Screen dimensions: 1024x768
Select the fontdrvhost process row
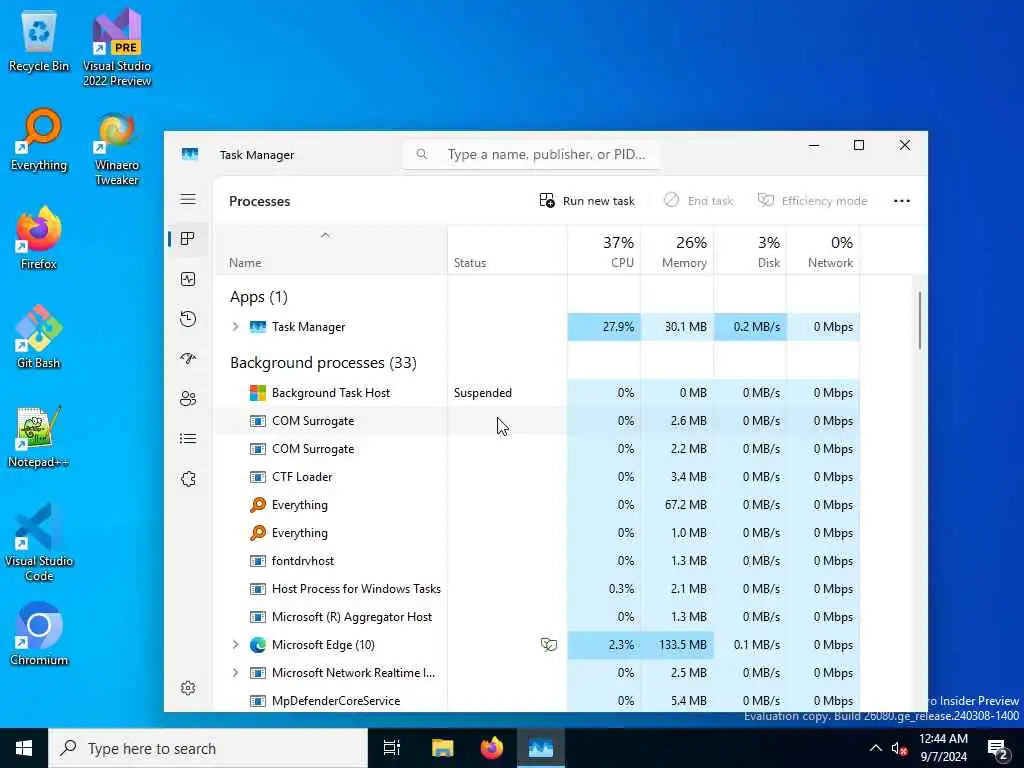(x=537, y=561)
